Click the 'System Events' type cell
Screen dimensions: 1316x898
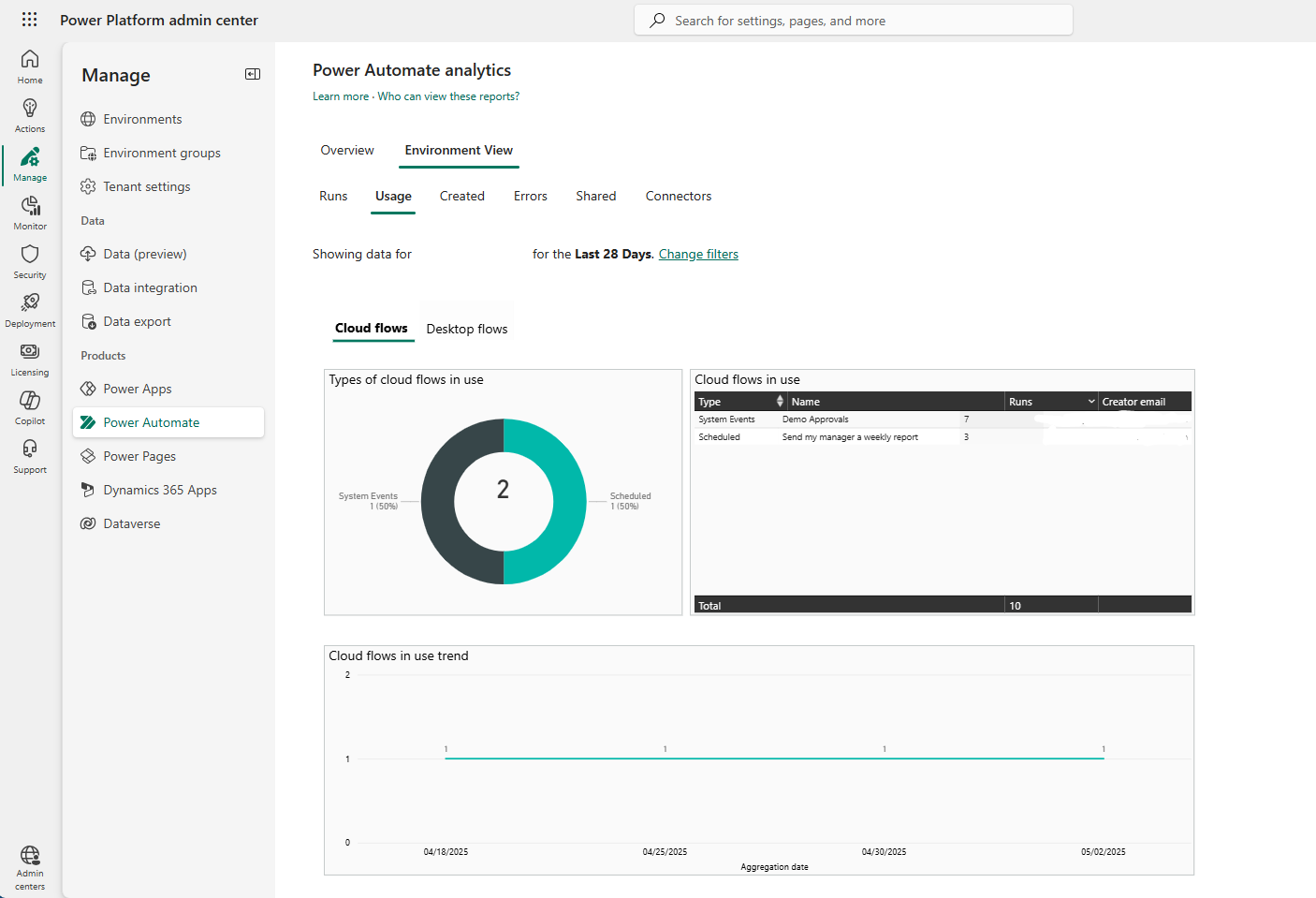pos(726,420)
